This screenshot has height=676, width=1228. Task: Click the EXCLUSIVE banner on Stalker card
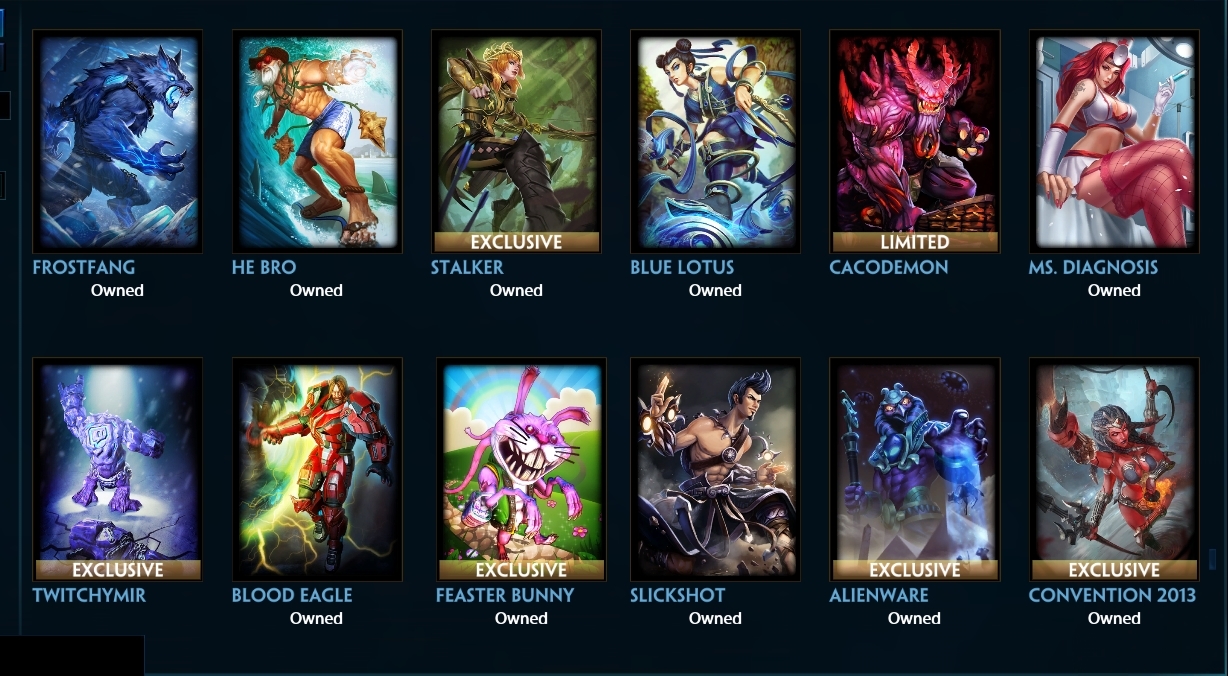pyautogui.click(x=516, y=242)
